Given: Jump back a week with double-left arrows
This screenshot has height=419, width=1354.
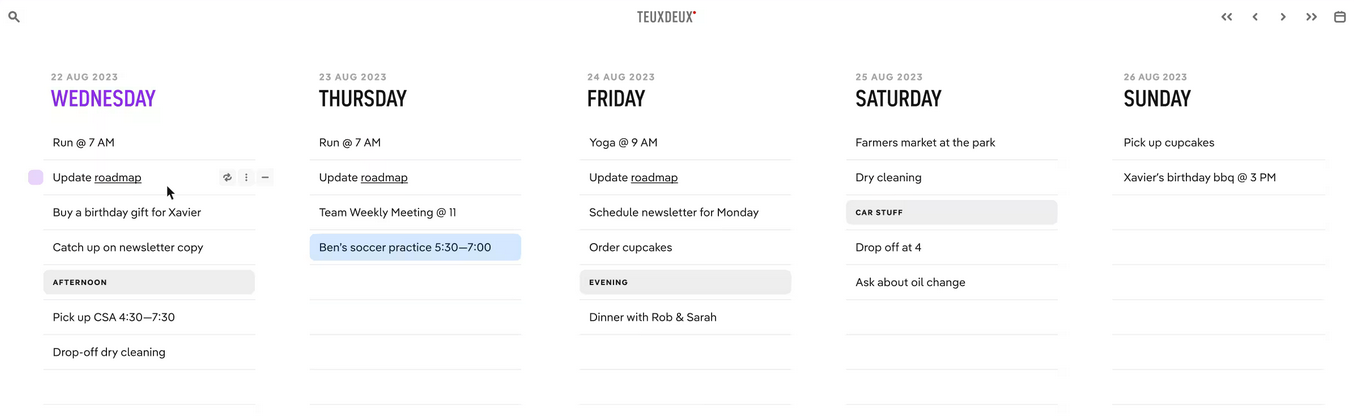Looking at the screenshot, I should 1227,17.
